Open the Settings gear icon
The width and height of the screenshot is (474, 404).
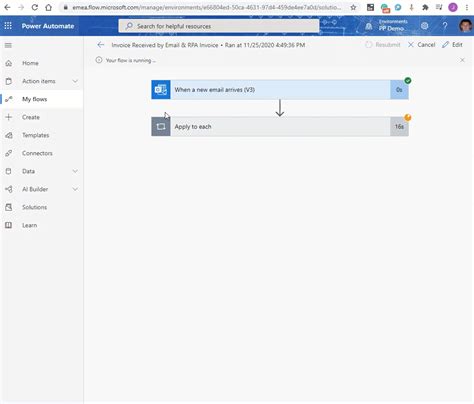click(x=424, y=26)
